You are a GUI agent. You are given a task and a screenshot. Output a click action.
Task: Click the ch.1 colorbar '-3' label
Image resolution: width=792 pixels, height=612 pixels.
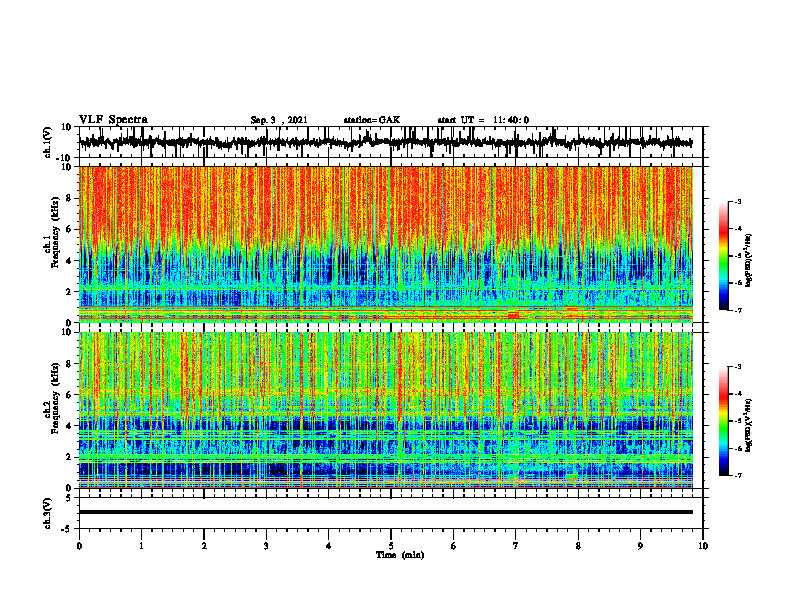[x=737, y=202]
